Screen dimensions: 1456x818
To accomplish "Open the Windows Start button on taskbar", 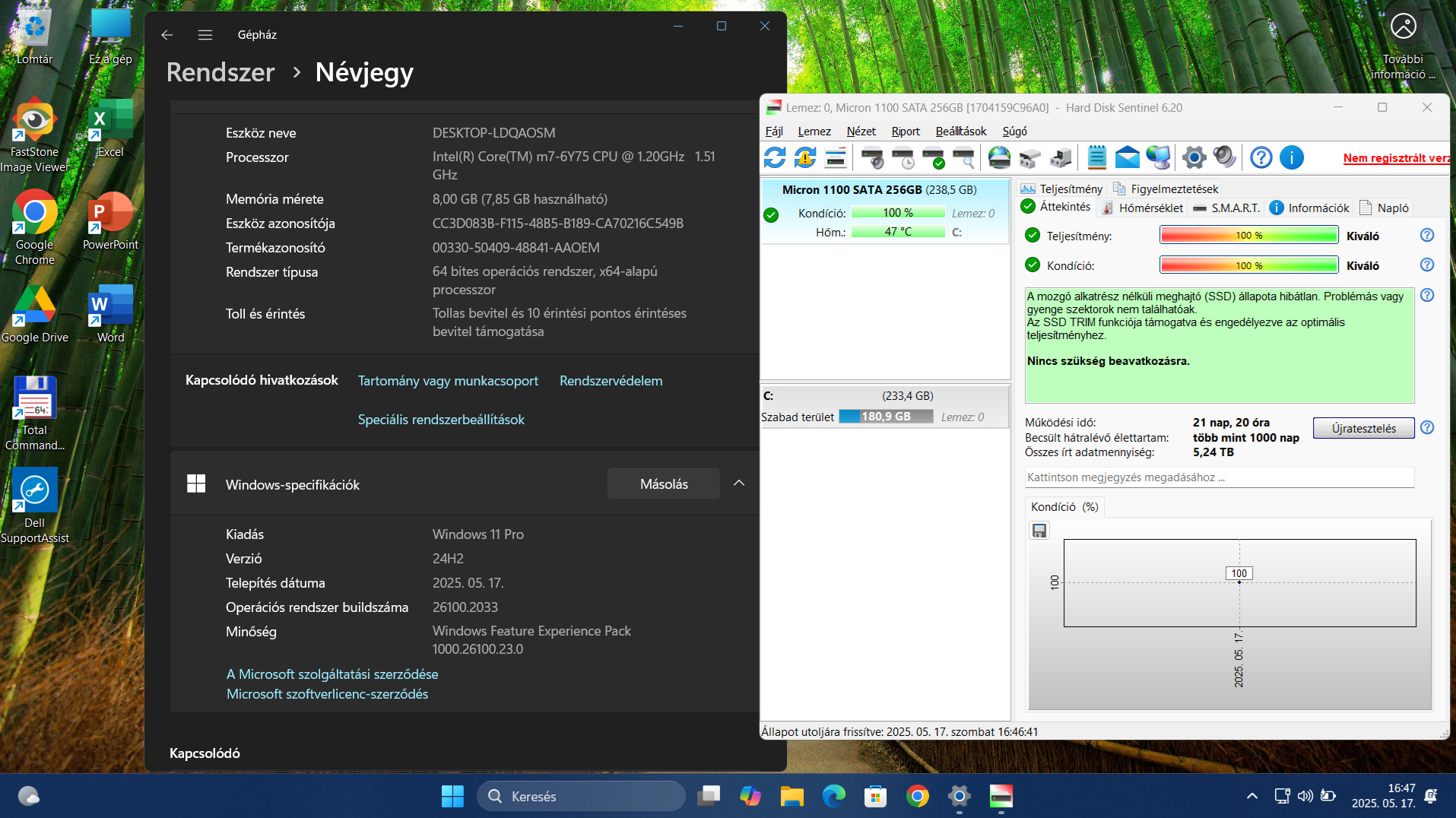I will click(x=452, y=796).
